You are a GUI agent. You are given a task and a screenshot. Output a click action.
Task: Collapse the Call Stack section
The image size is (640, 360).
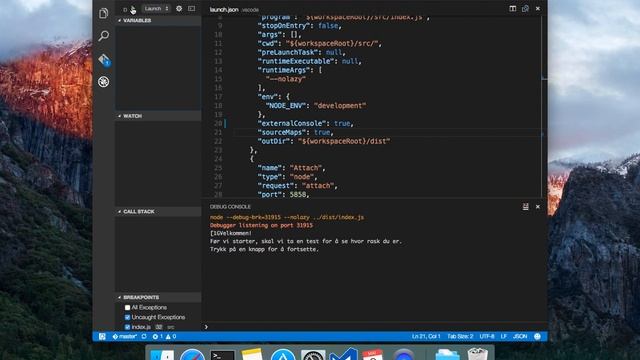point(158,212)
